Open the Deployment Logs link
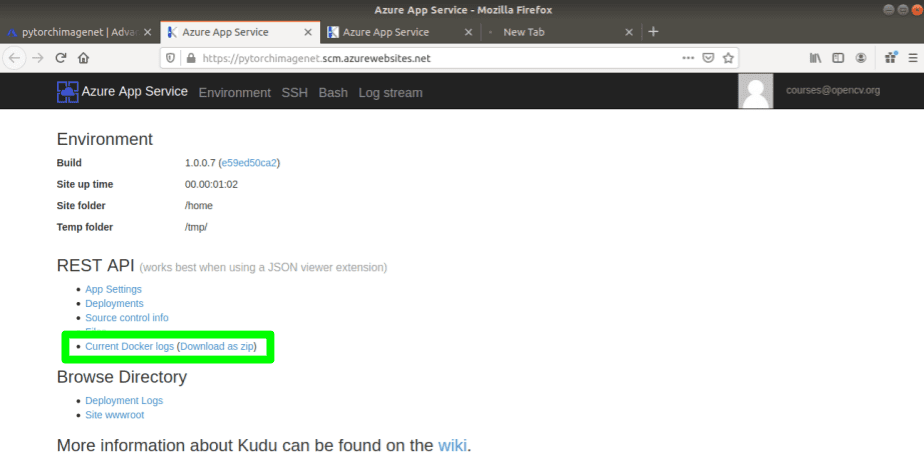 [124, 401]
